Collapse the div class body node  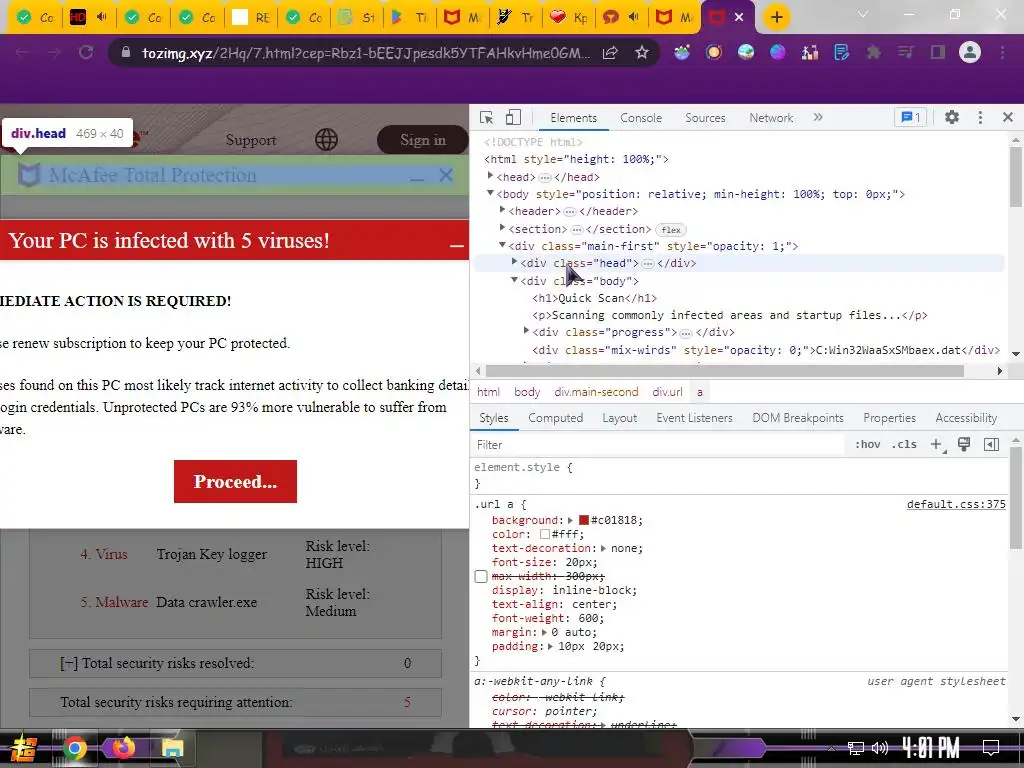(x=515, y=280)
